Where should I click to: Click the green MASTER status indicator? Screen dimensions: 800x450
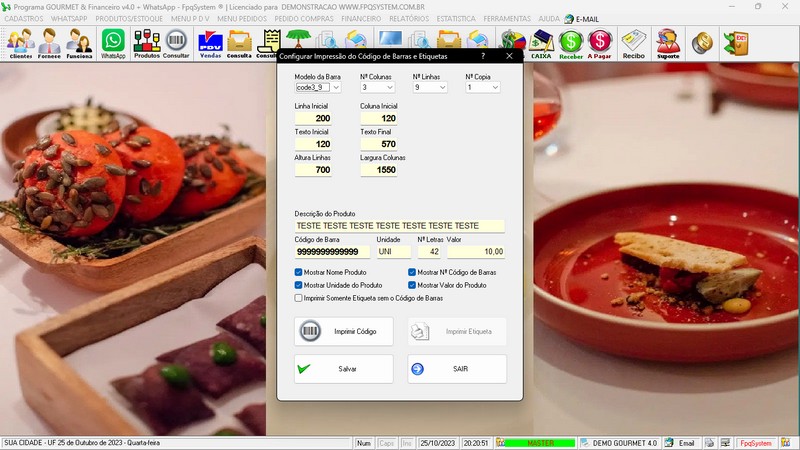(540, 443)
